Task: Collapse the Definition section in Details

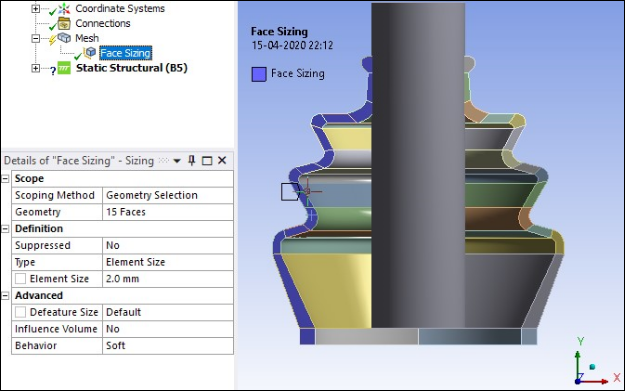Action: click(5, 229)
